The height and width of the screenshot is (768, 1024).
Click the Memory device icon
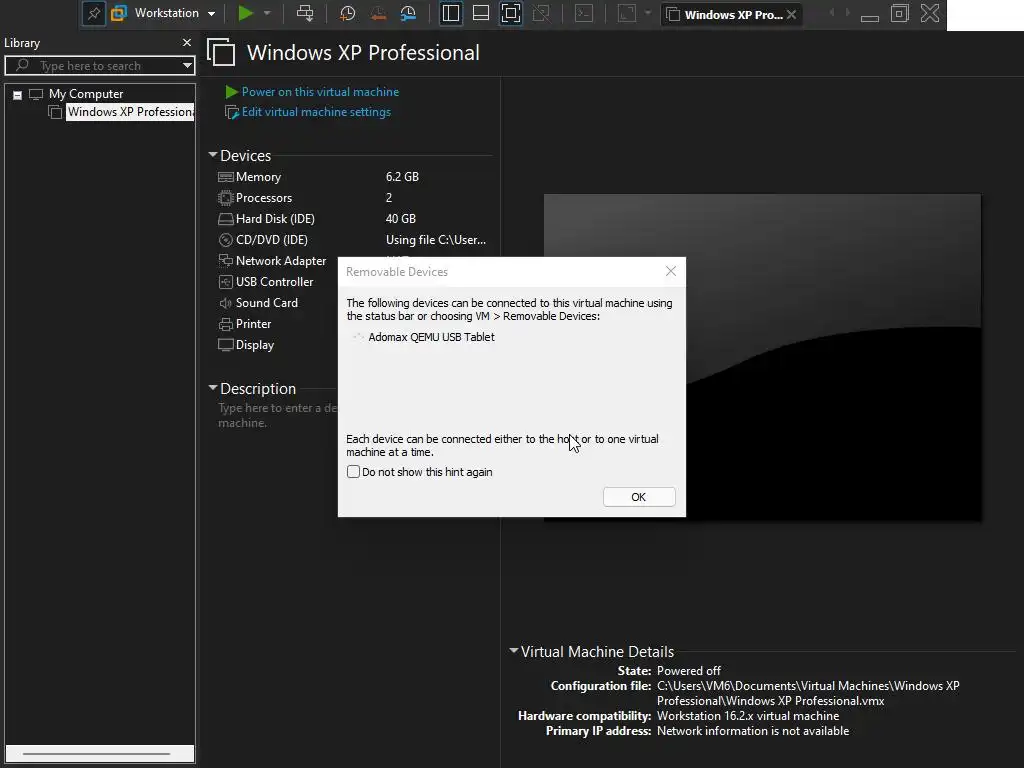pos(225,177)
